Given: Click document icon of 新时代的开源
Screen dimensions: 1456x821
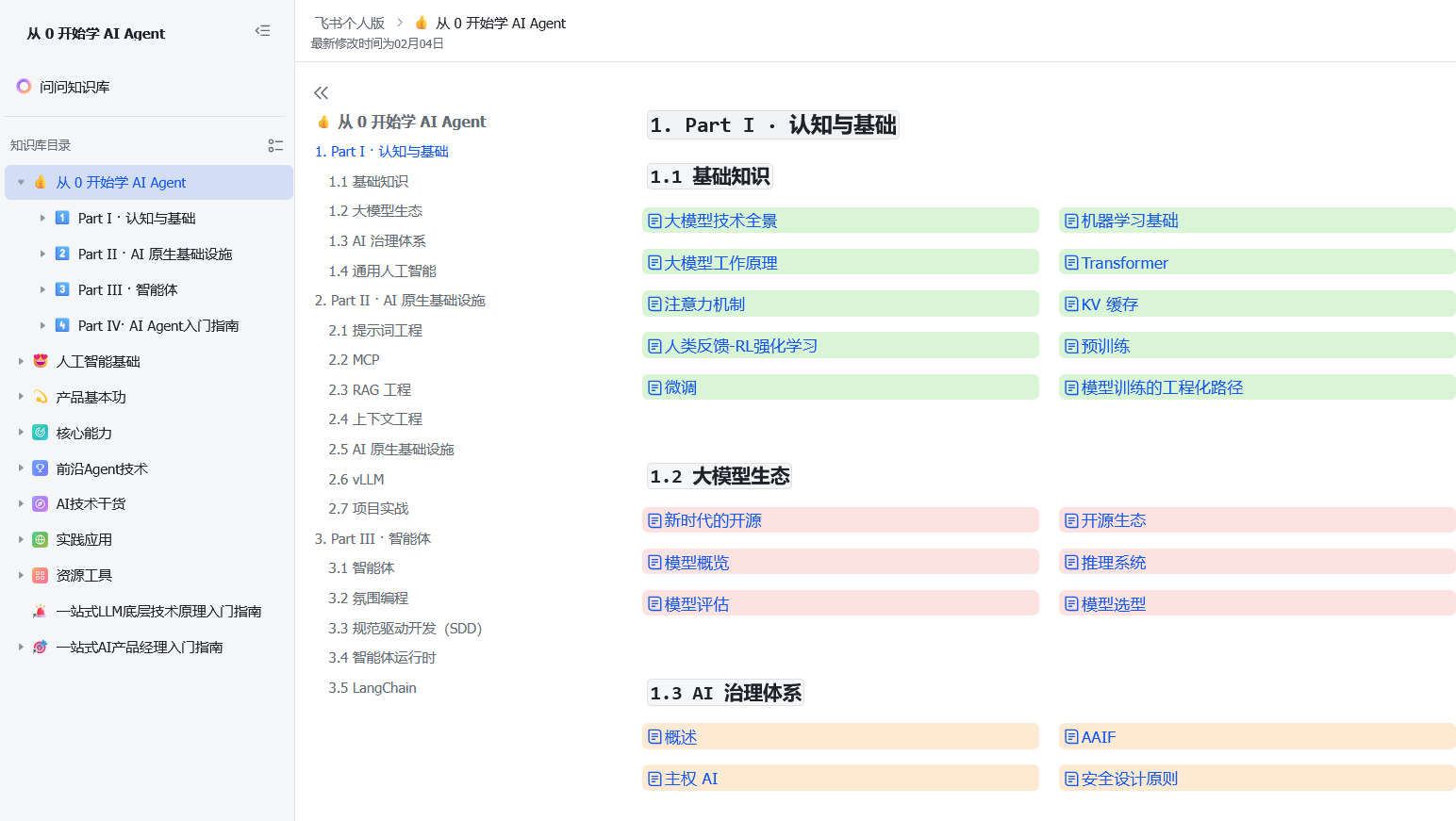Looking at the screenshot, I should tap(654, 520).
